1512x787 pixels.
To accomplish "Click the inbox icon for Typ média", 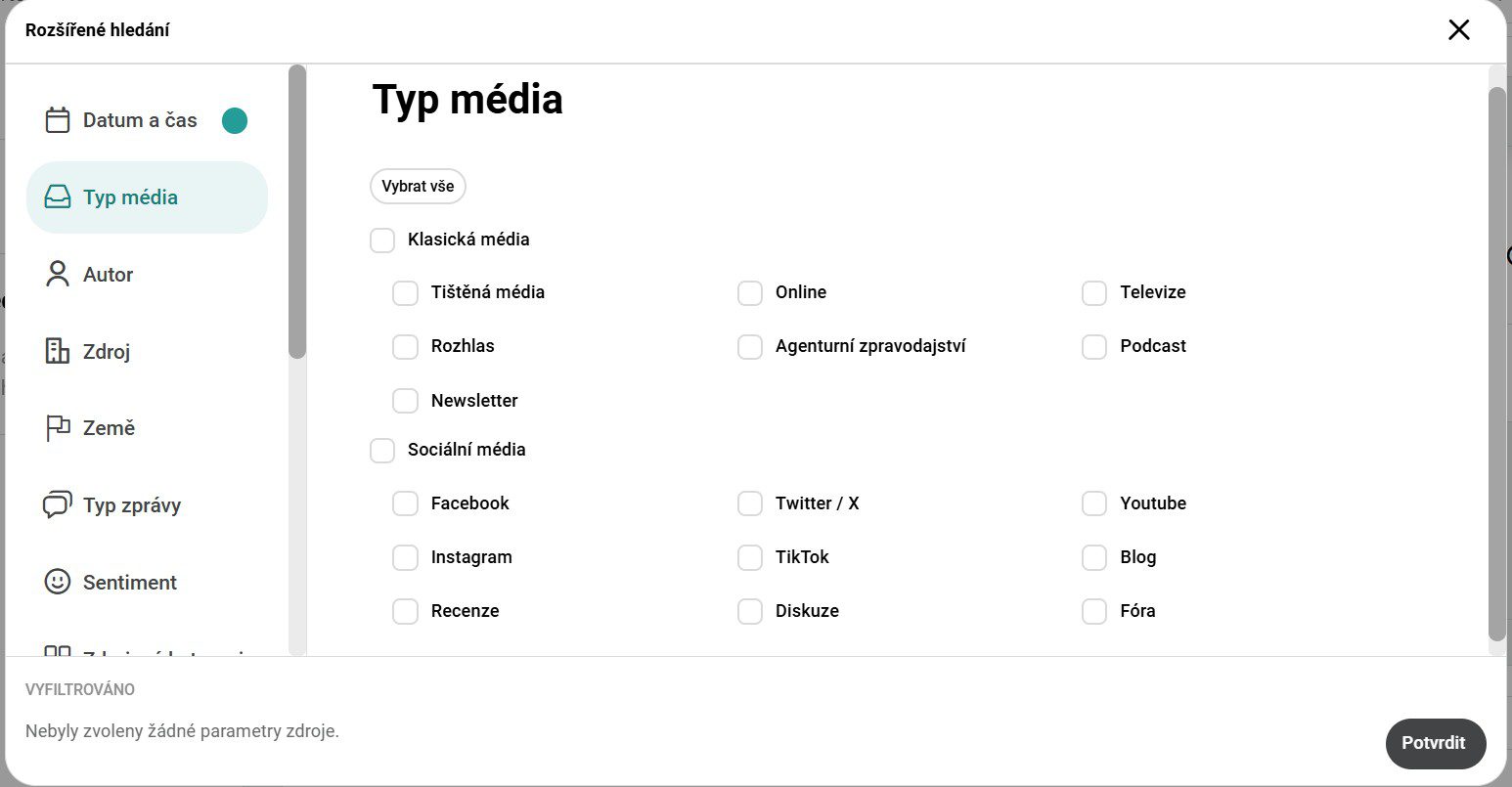I will (58, 197).
